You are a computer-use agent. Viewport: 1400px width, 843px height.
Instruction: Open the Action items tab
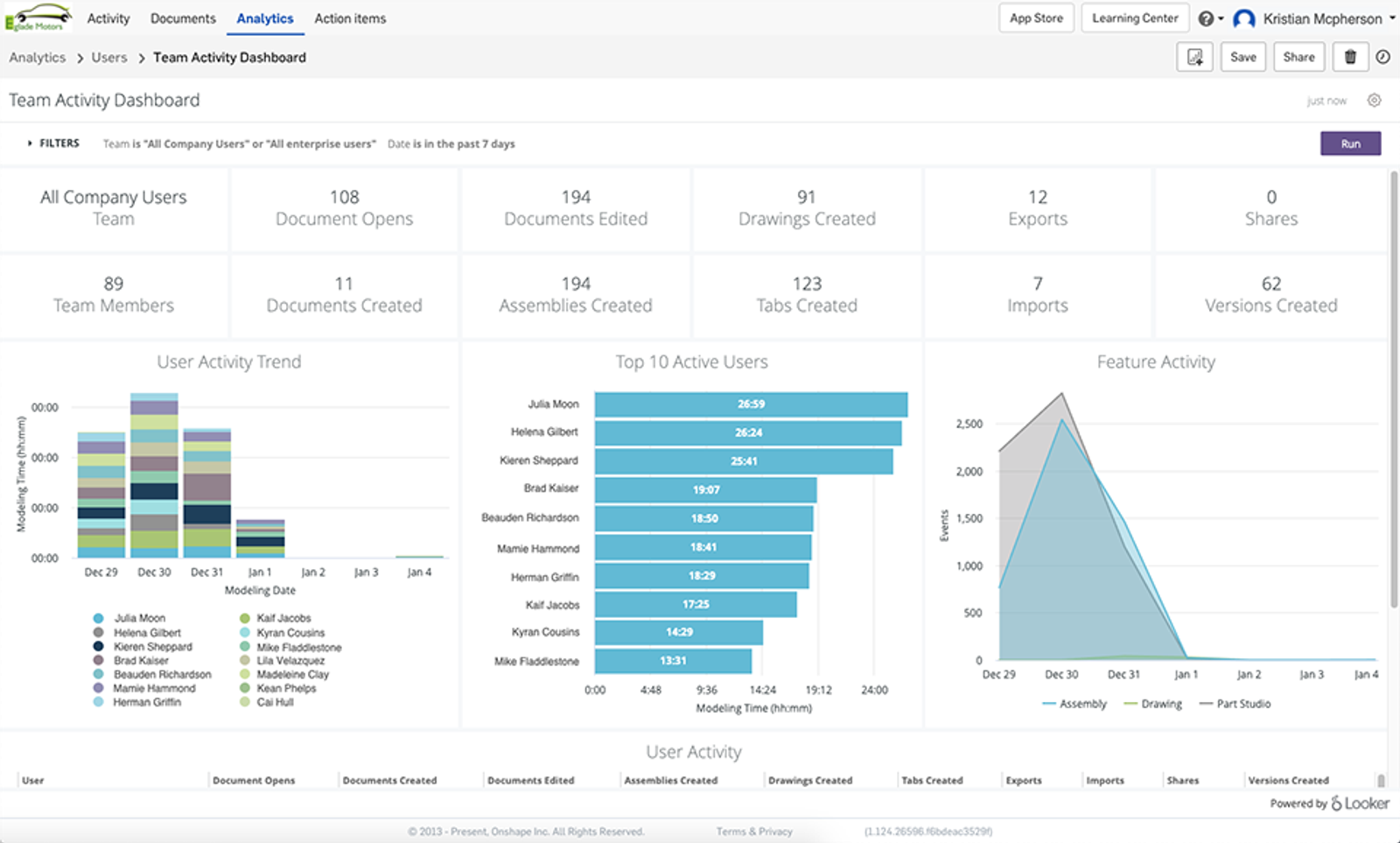350,18
